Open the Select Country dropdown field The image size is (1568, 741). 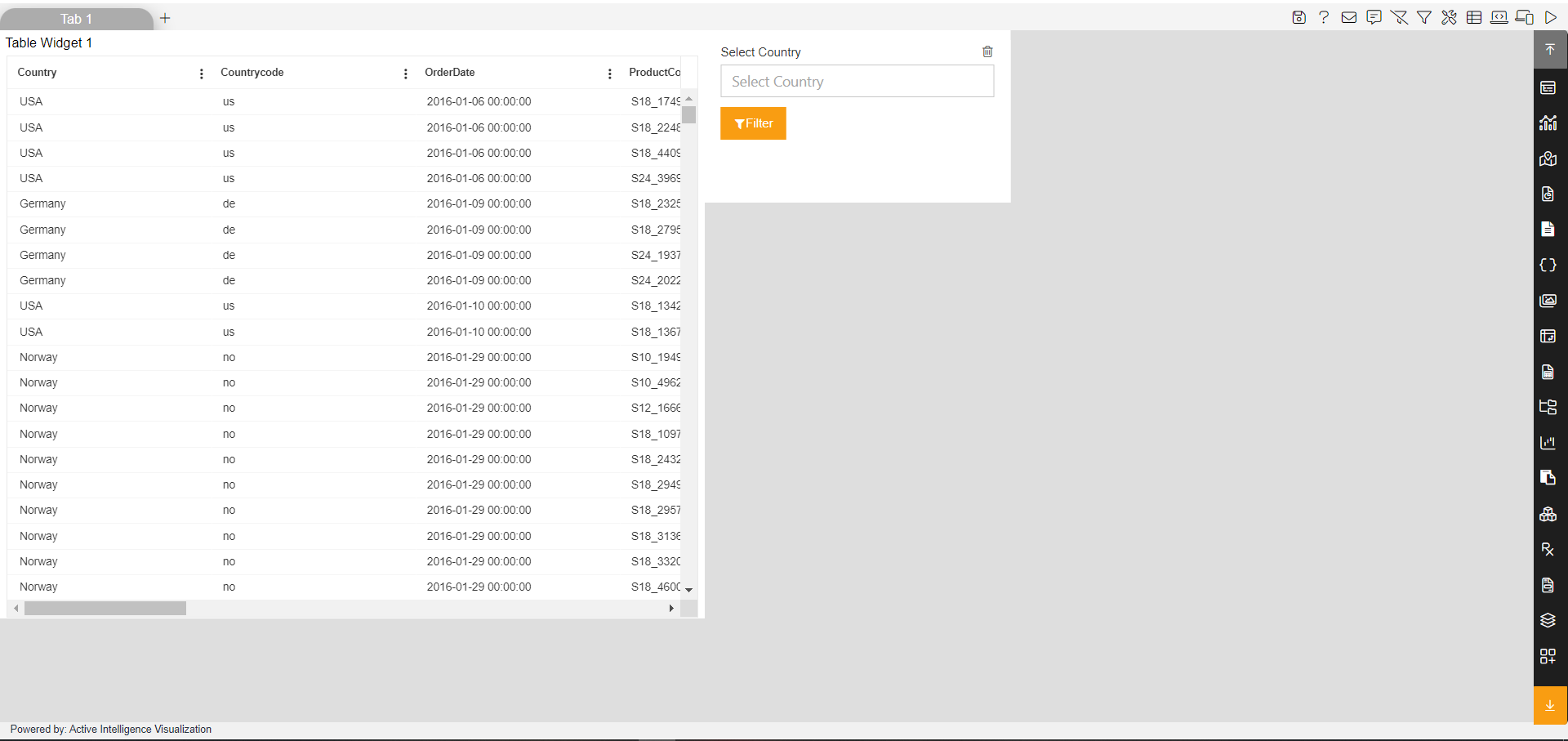click(857, 81)
